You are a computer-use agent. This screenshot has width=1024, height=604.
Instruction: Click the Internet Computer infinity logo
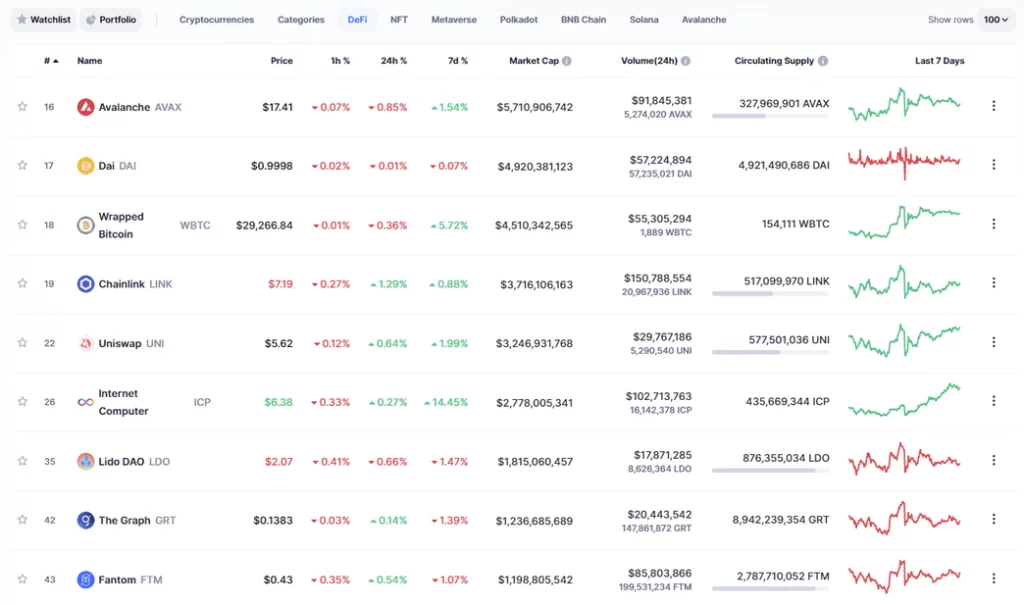point(86,402)
